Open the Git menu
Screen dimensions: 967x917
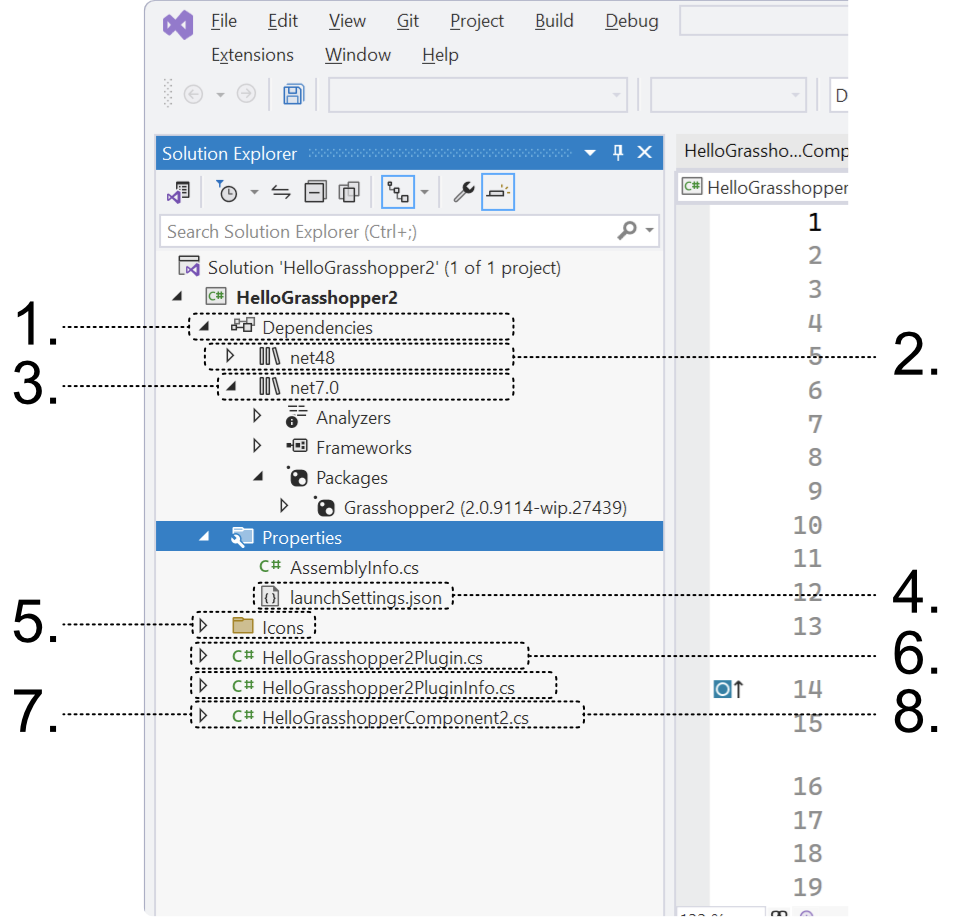point(408,21)
